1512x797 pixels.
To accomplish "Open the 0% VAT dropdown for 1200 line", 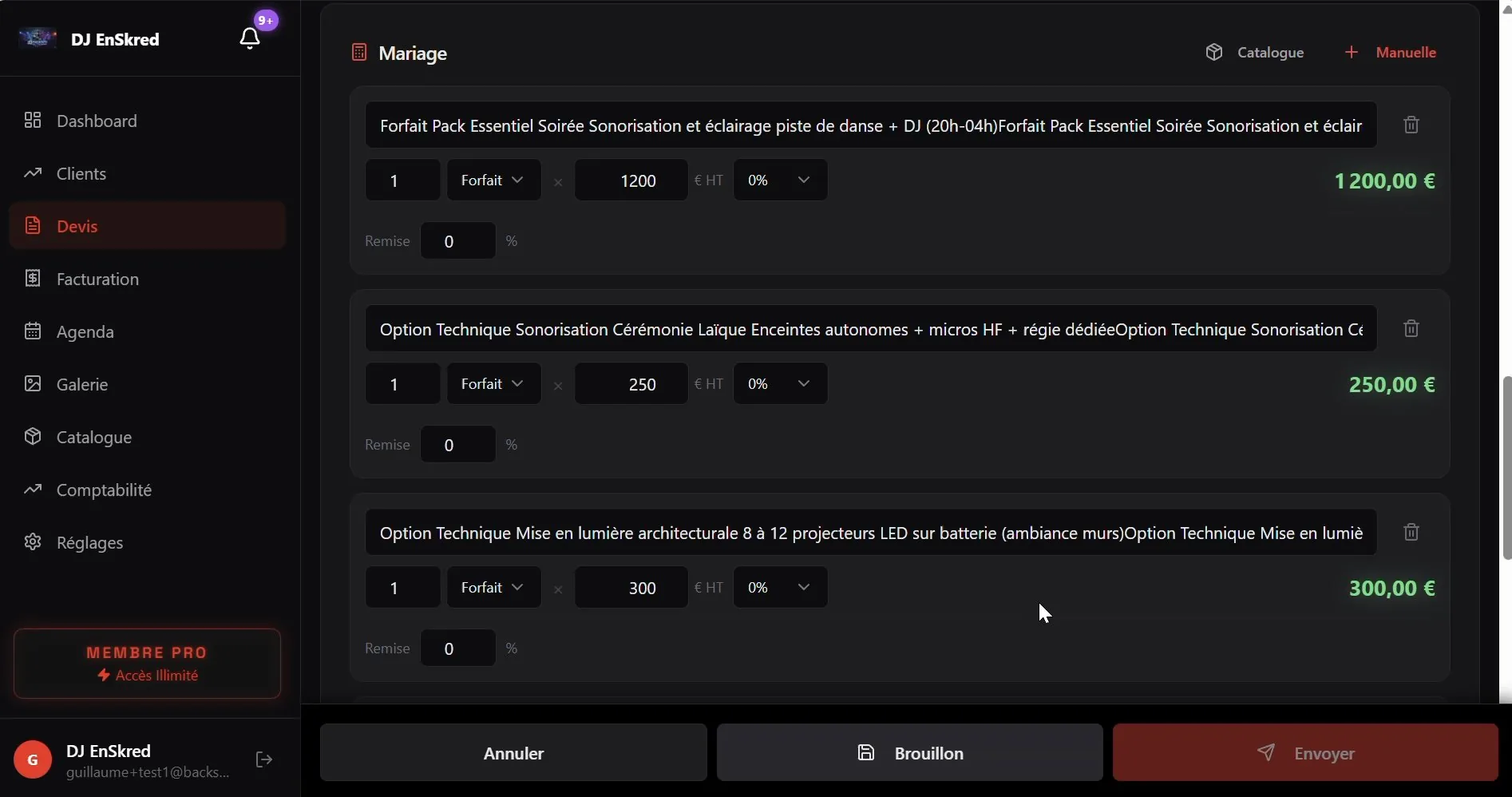I will tap(780, 180).
